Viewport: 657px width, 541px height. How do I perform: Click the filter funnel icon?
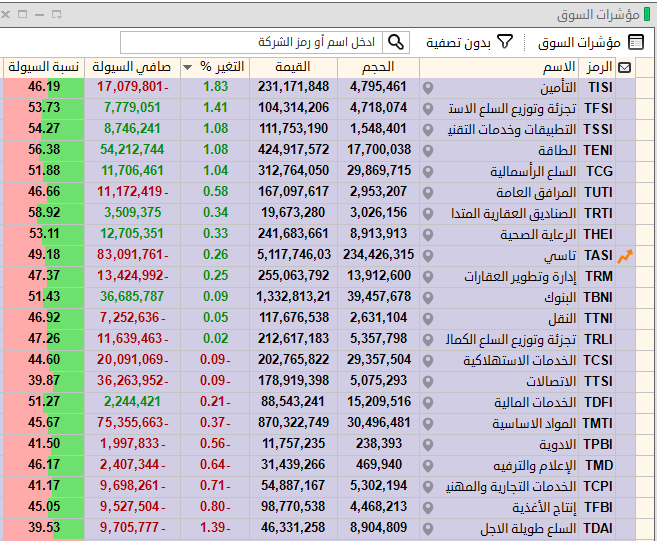pos(504,42)
